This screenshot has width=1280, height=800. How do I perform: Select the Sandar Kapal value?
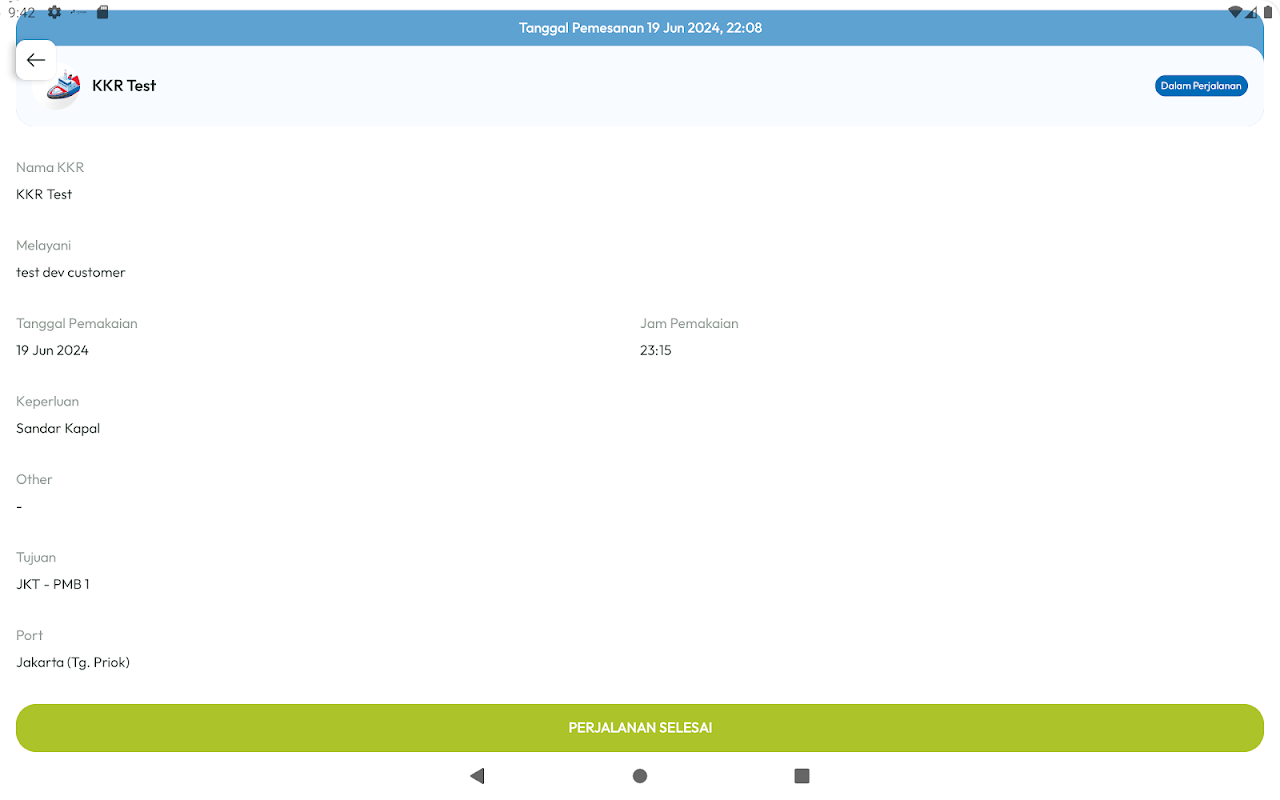[58, 428]
